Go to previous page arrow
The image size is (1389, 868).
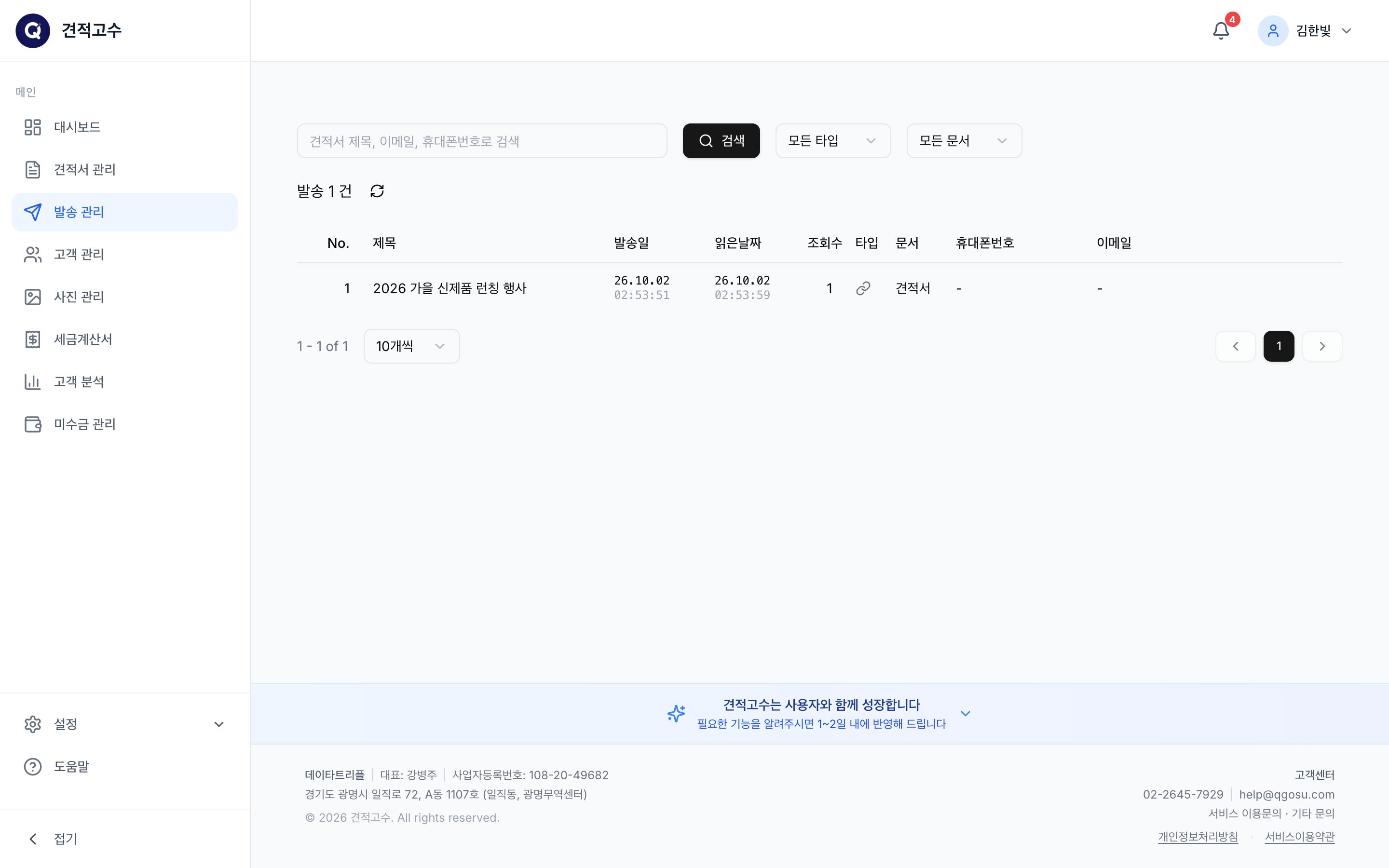pyautogui.click(x=1235, y=346)
